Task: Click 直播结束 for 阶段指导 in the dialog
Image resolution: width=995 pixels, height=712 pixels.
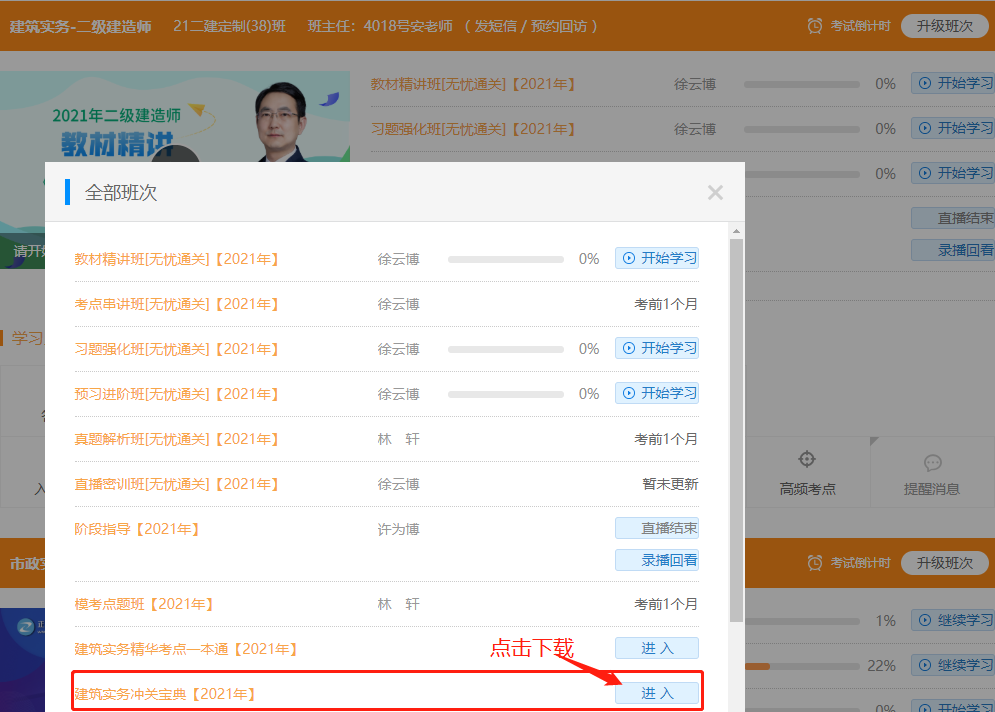Action: point(657,528)
